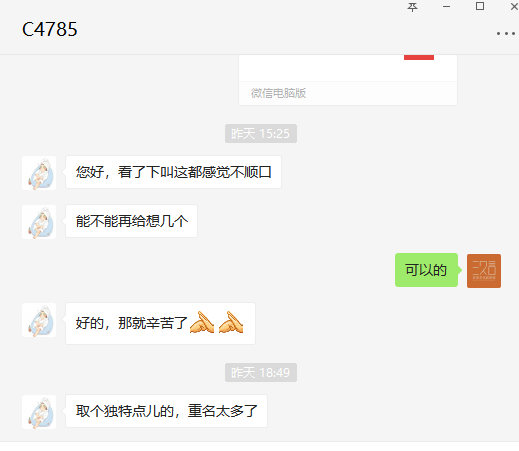The width and height of the screenshot is (519, 451).
Task: Click the red mark in the shared card
Action: (x=419, y=57)
